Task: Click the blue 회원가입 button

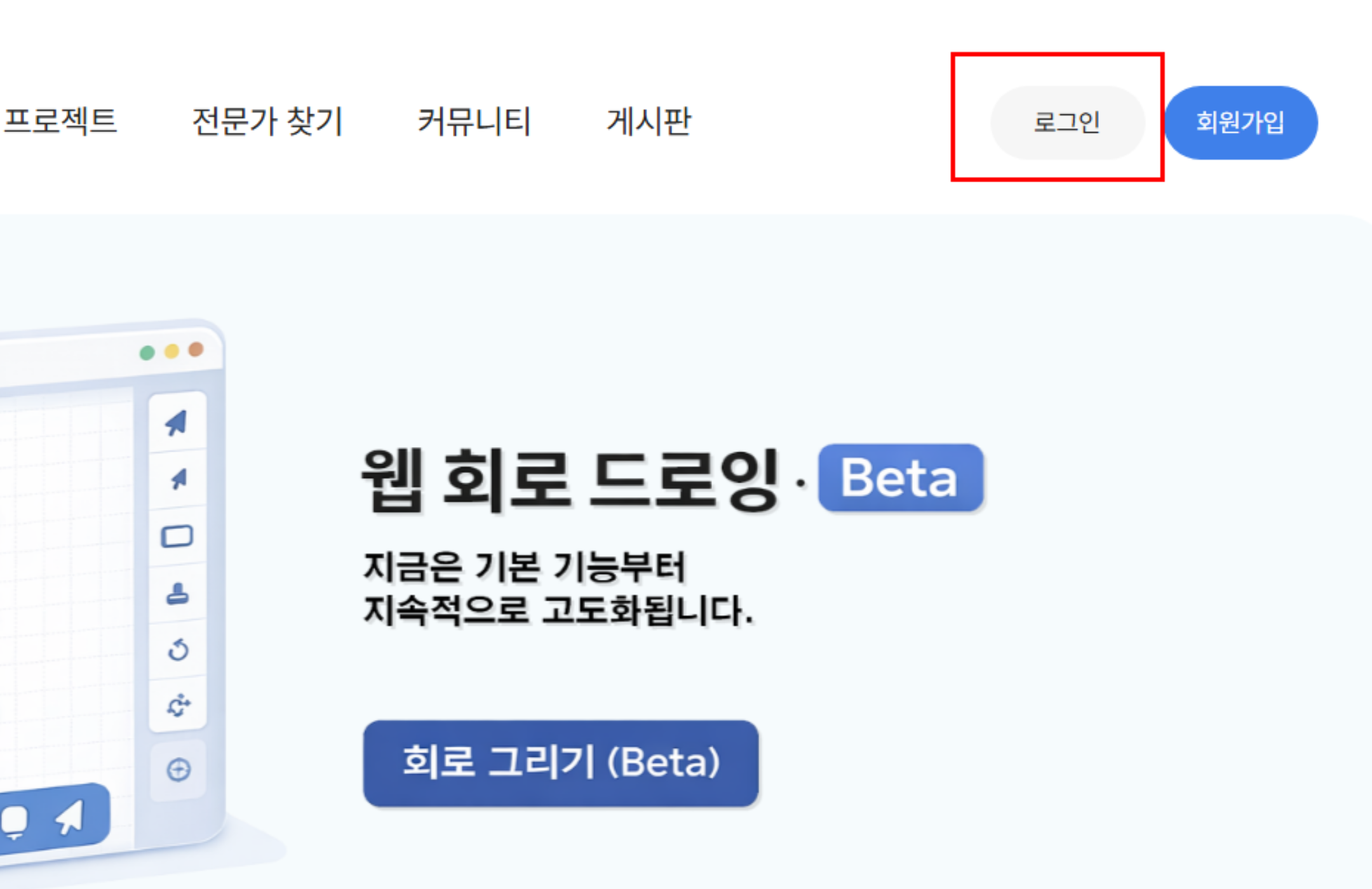Action: [x=1242, y=122]
